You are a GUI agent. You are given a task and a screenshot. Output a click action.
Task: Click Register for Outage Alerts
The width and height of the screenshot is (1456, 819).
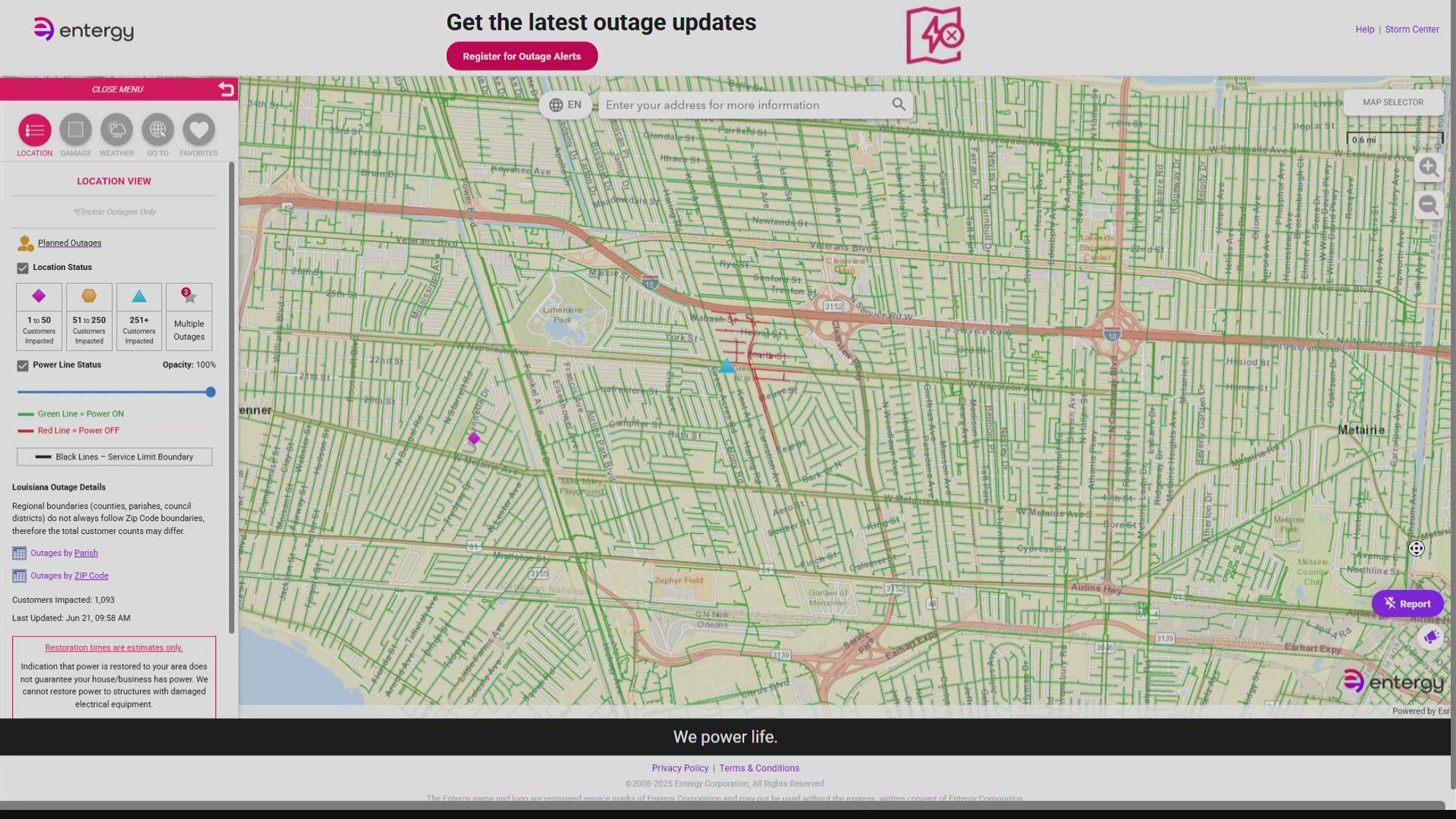(521, 55)
